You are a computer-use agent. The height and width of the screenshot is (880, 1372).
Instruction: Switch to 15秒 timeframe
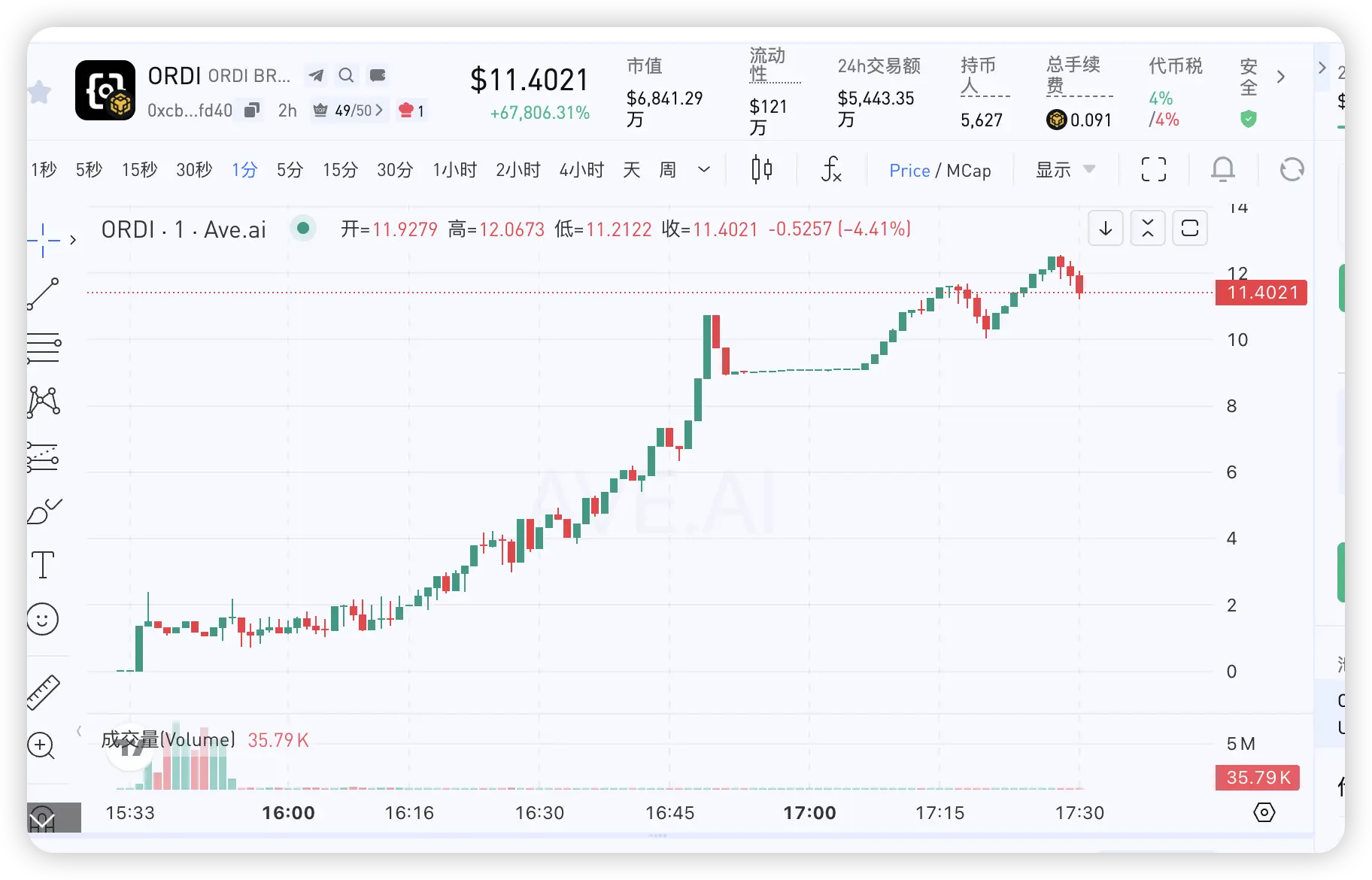140,170
